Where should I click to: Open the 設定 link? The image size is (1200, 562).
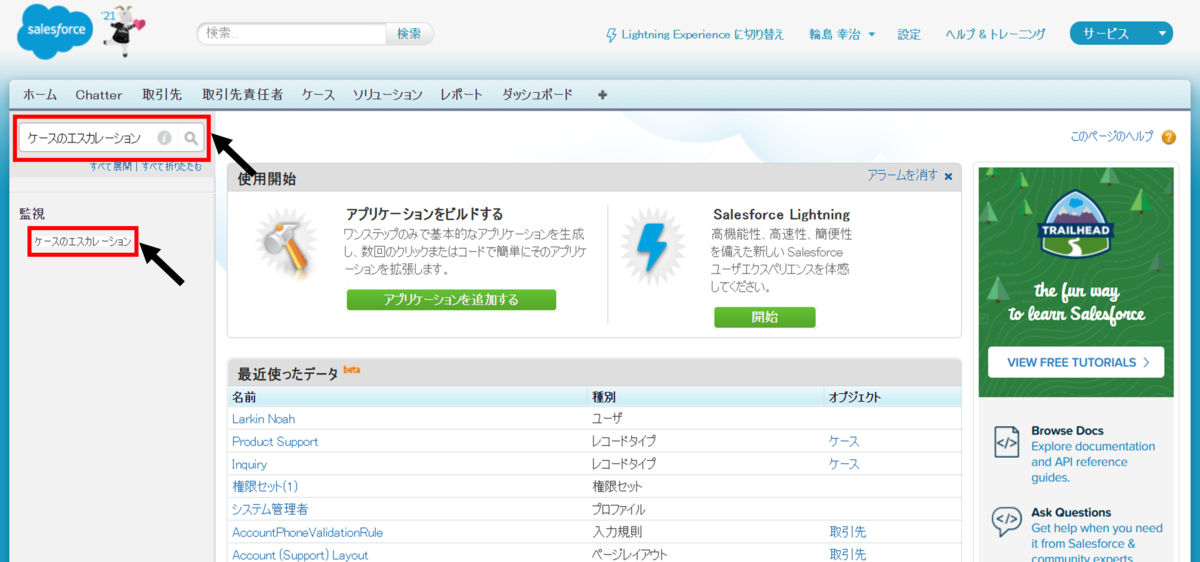point(909,34)
